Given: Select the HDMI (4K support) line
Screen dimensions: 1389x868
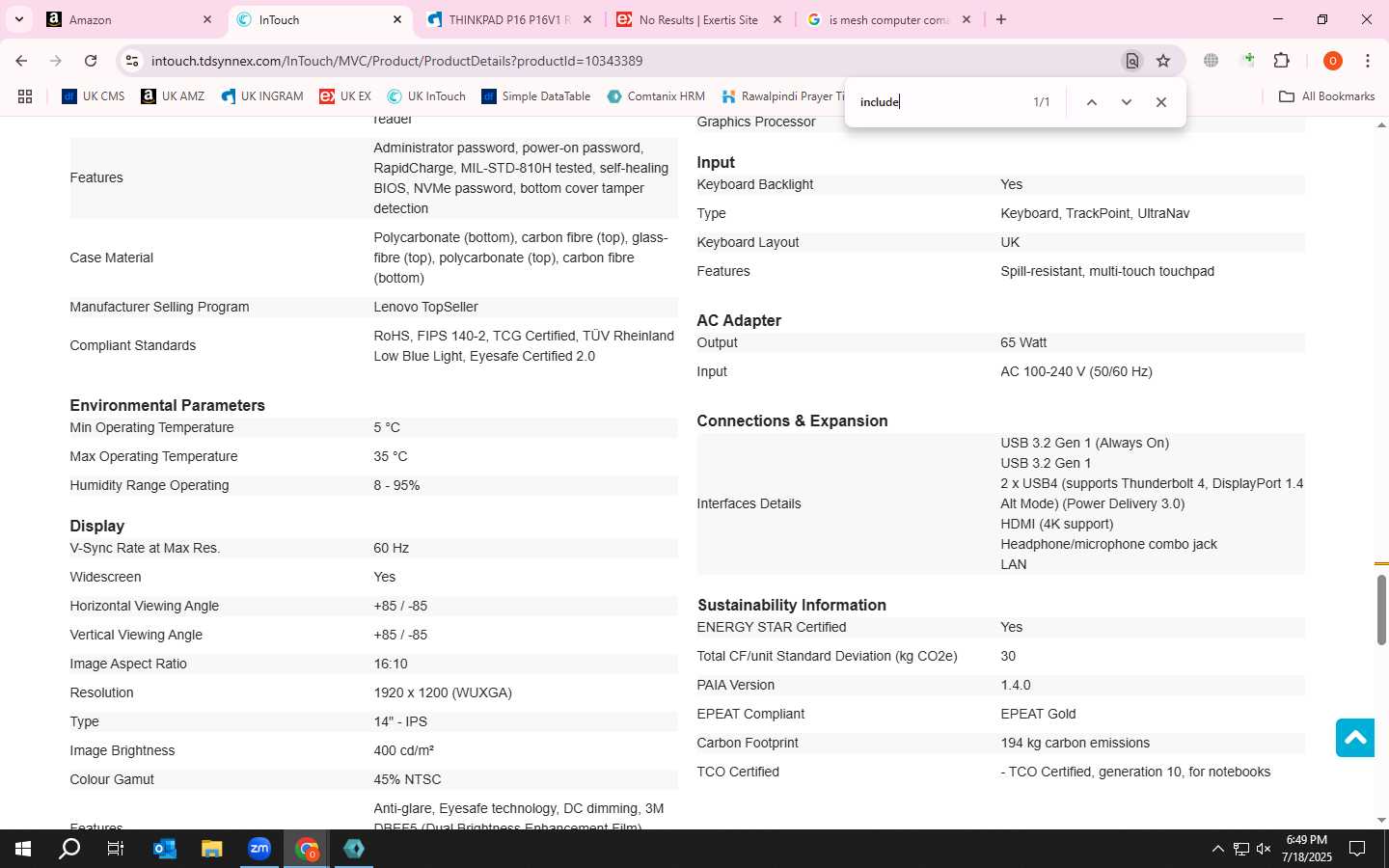Looking at the screenshot, I should (1056, 524).
